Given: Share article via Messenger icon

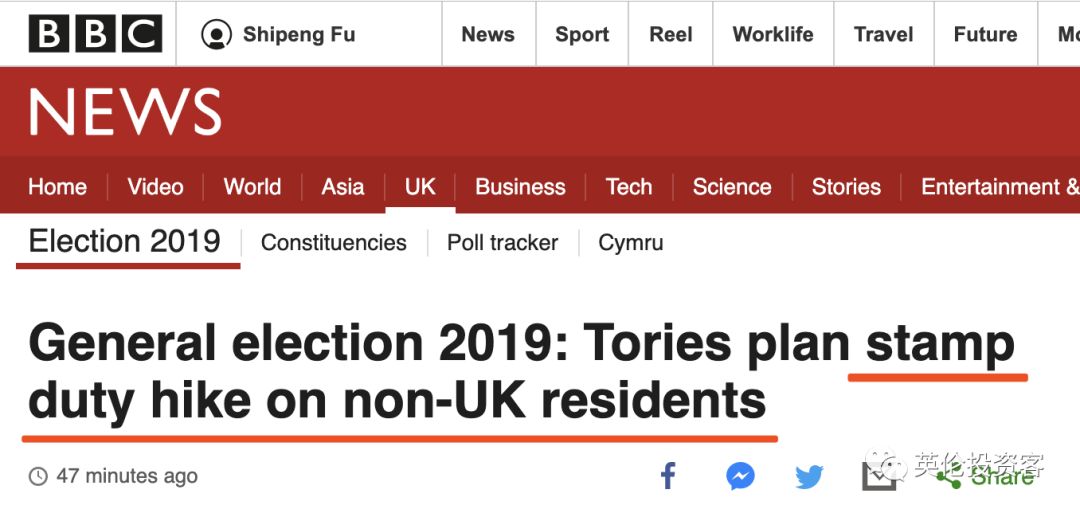Looking at the screenshot, I should (x=740, y=476).
